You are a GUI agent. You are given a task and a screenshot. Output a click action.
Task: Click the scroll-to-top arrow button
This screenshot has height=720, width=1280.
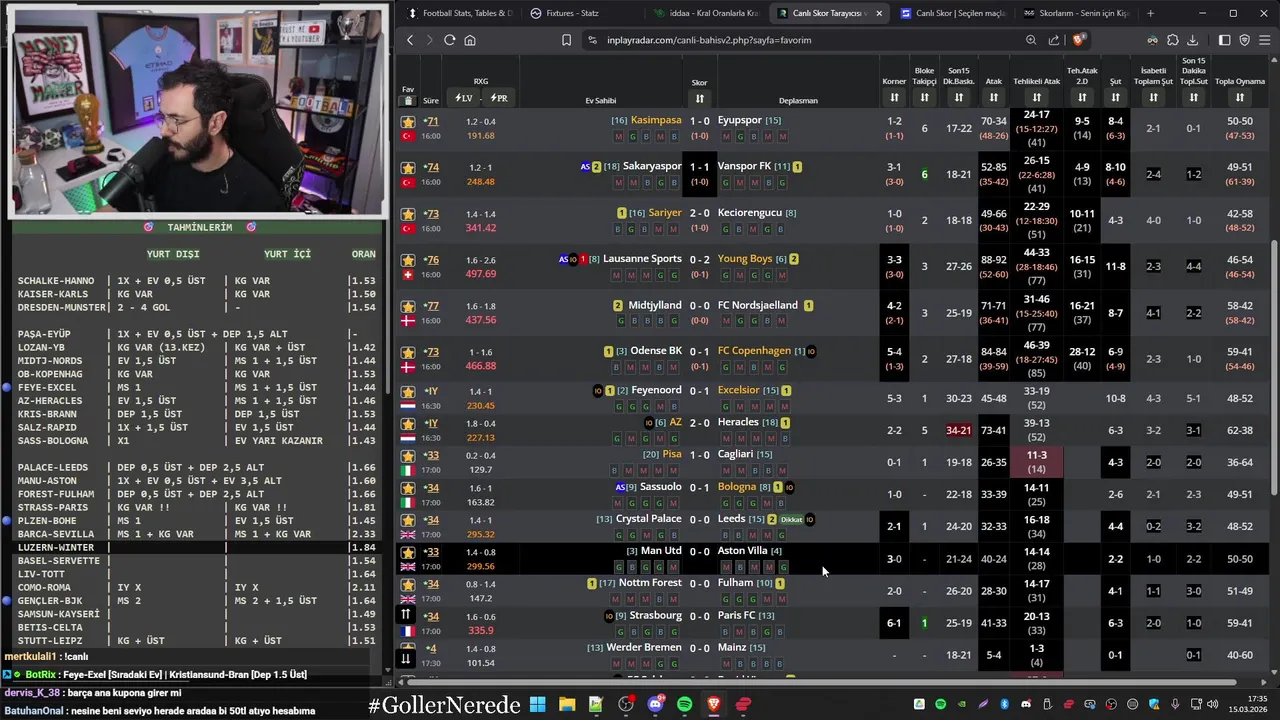(x=406, y=615)
